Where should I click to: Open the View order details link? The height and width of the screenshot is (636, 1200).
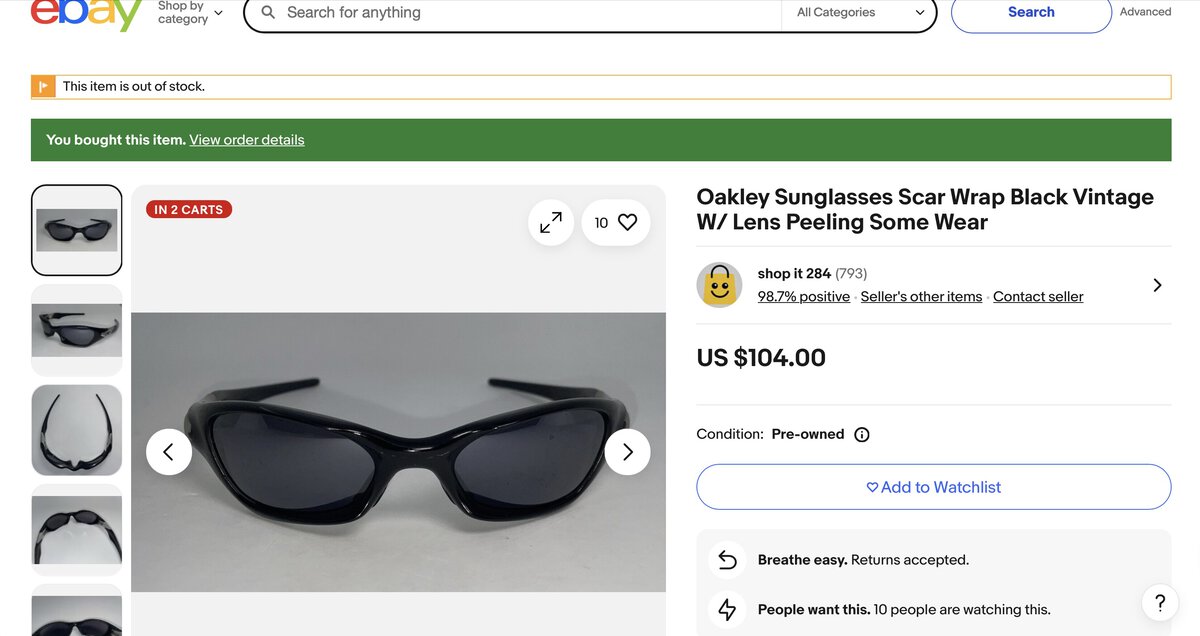coord(247,140)
